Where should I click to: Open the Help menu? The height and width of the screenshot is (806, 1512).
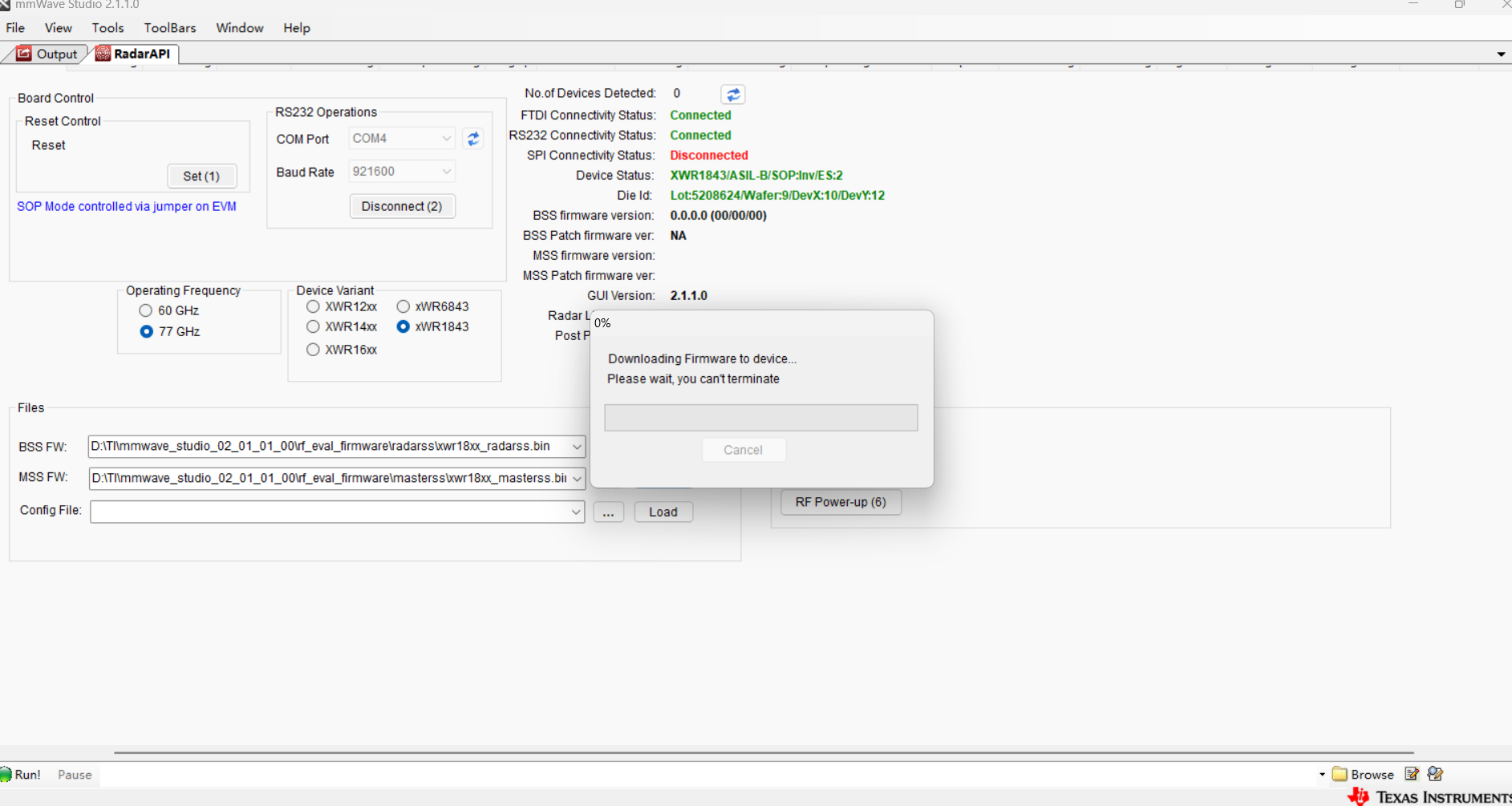coord(297,28)
